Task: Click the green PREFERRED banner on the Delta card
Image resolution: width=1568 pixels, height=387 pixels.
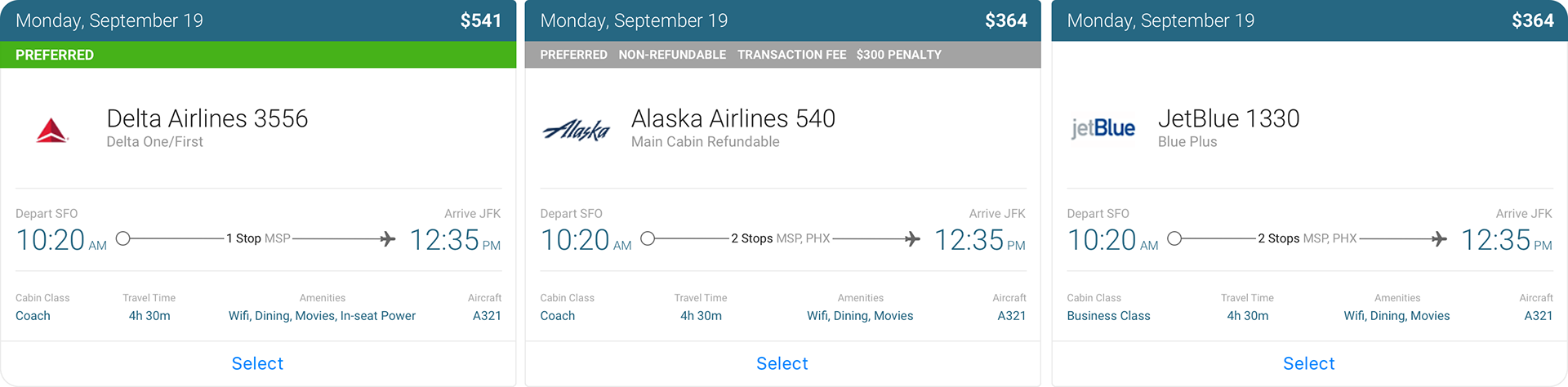Action: [258, 55]
